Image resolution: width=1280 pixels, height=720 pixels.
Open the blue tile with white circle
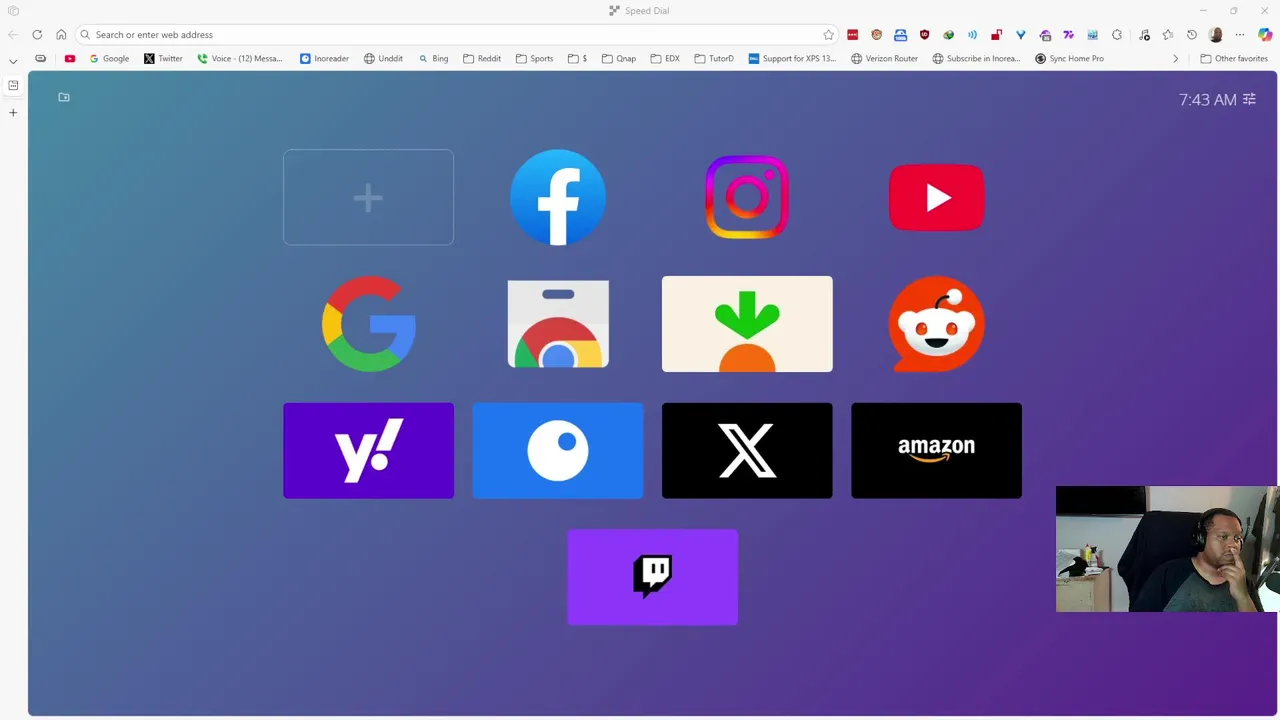tap(558, 451)
